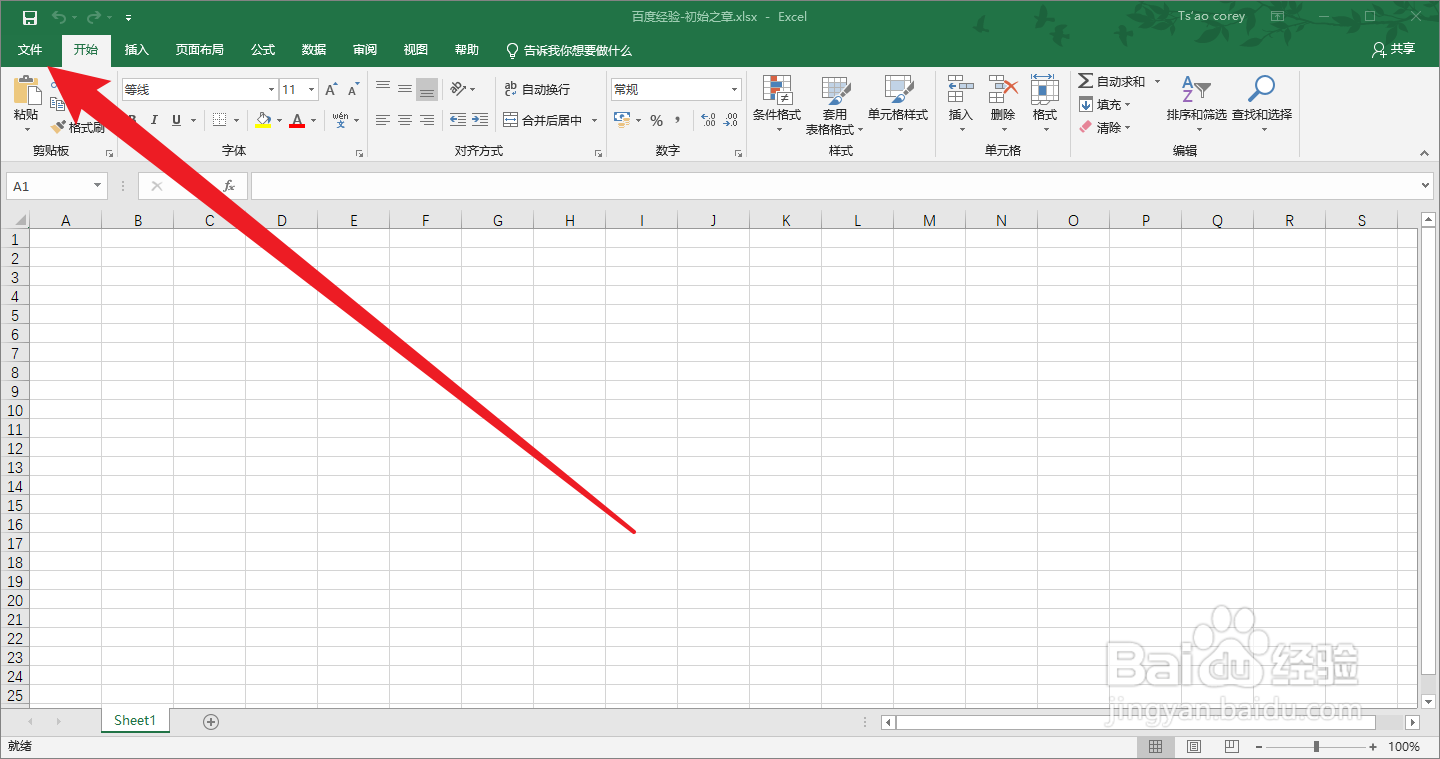
Task: Expand the formula bar chevron
Action: click(1426, 186)
